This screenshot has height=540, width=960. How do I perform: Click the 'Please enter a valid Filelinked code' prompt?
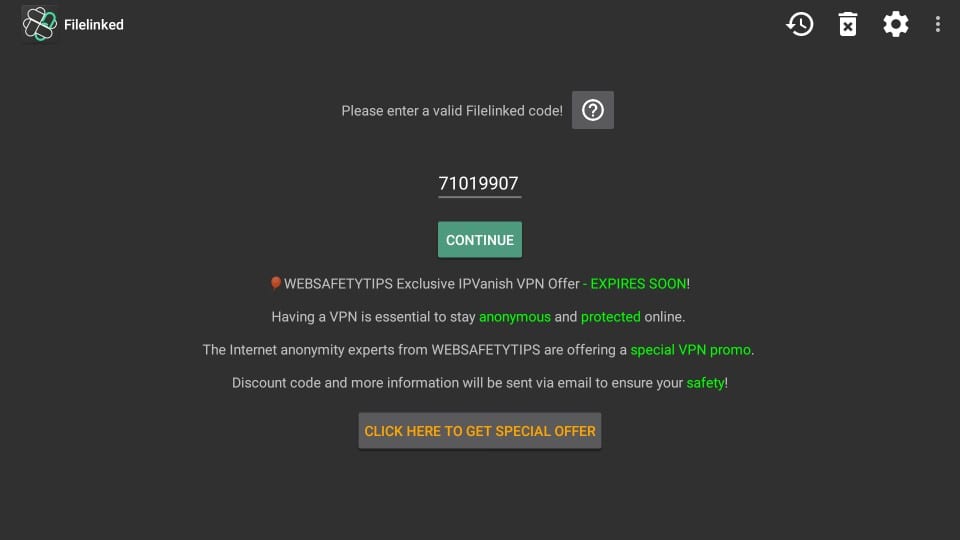point(452,111)
